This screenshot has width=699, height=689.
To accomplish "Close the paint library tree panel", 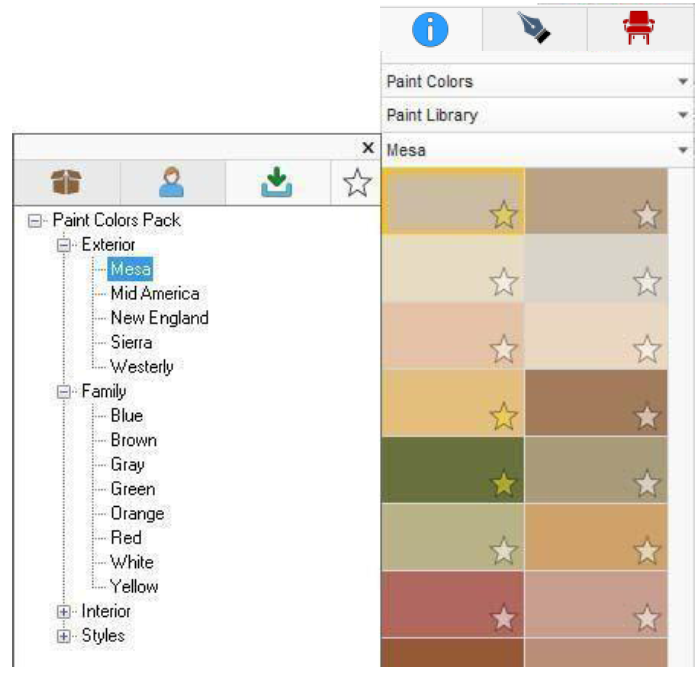I will (368, 148).
